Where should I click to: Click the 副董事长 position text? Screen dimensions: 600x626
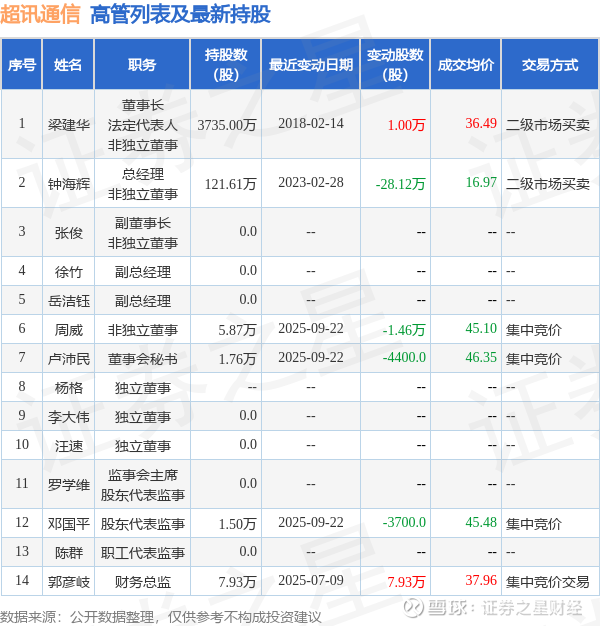point(143,223)
